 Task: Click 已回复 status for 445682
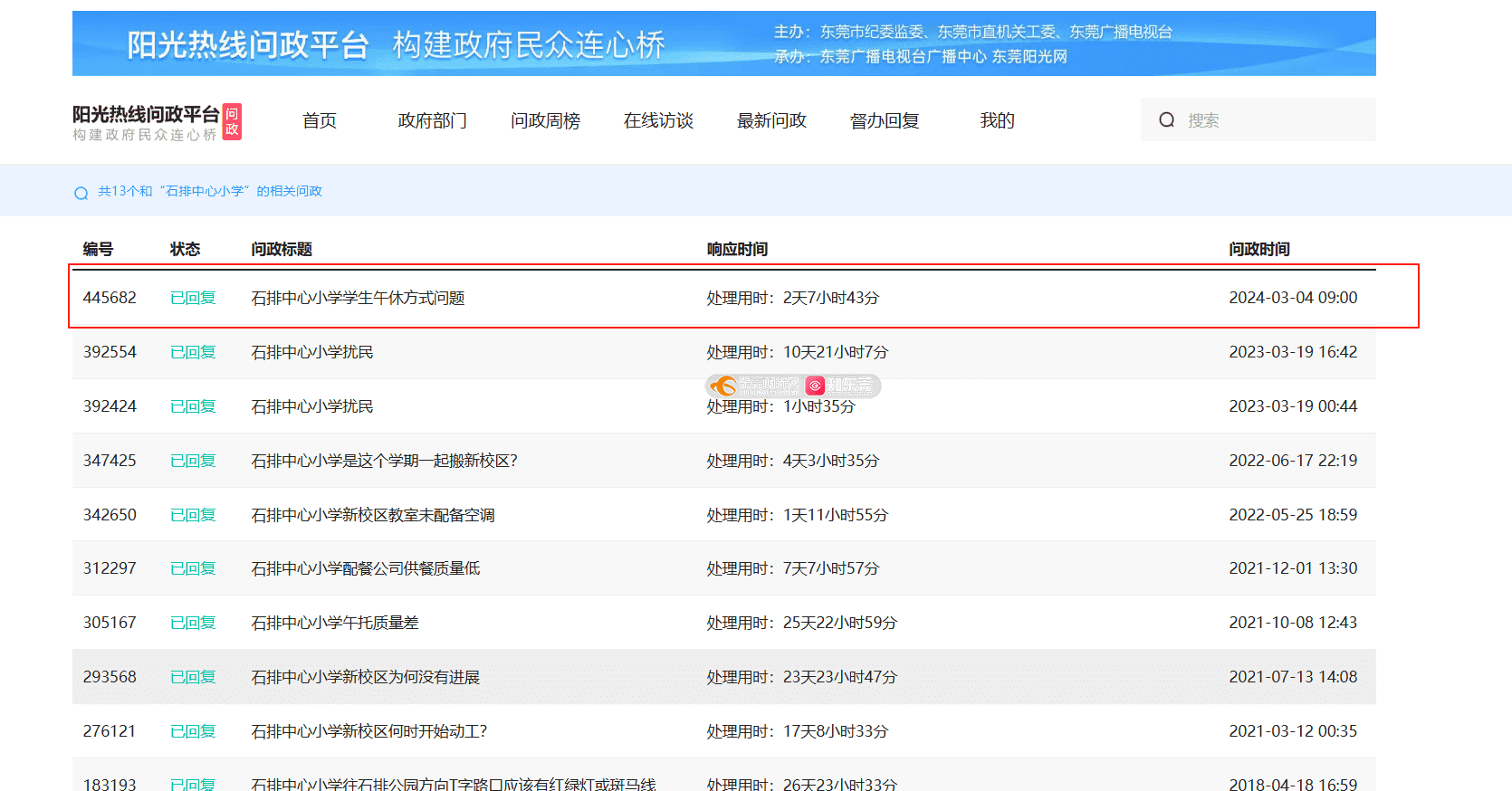click(x=193, y=298)
